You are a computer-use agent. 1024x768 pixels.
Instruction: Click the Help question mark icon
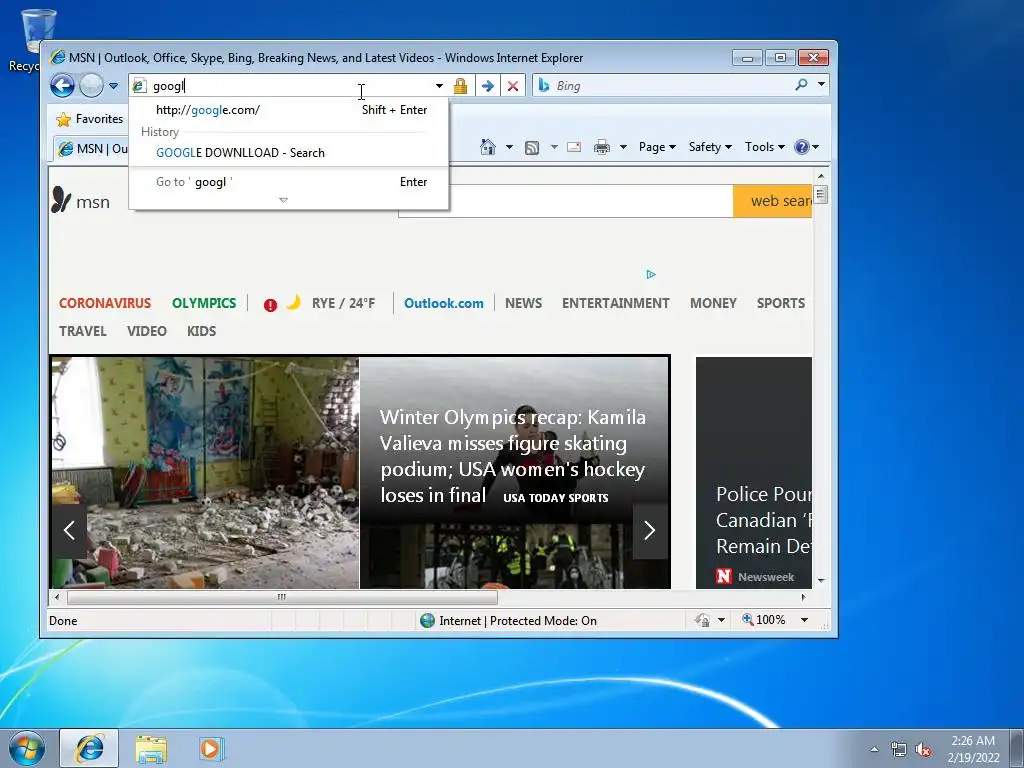pos(801,147)
